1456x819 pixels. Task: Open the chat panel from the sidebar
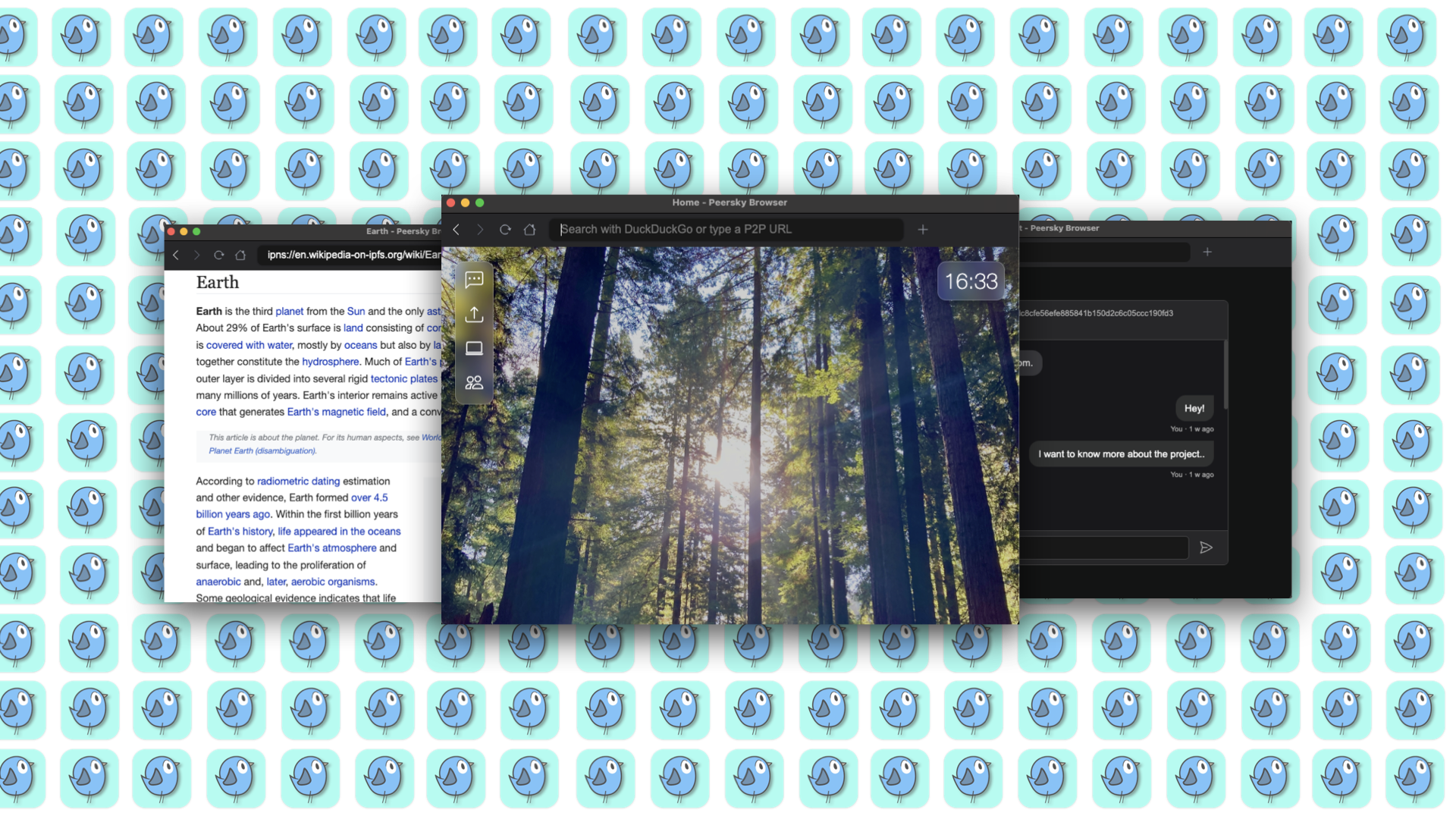474,281
